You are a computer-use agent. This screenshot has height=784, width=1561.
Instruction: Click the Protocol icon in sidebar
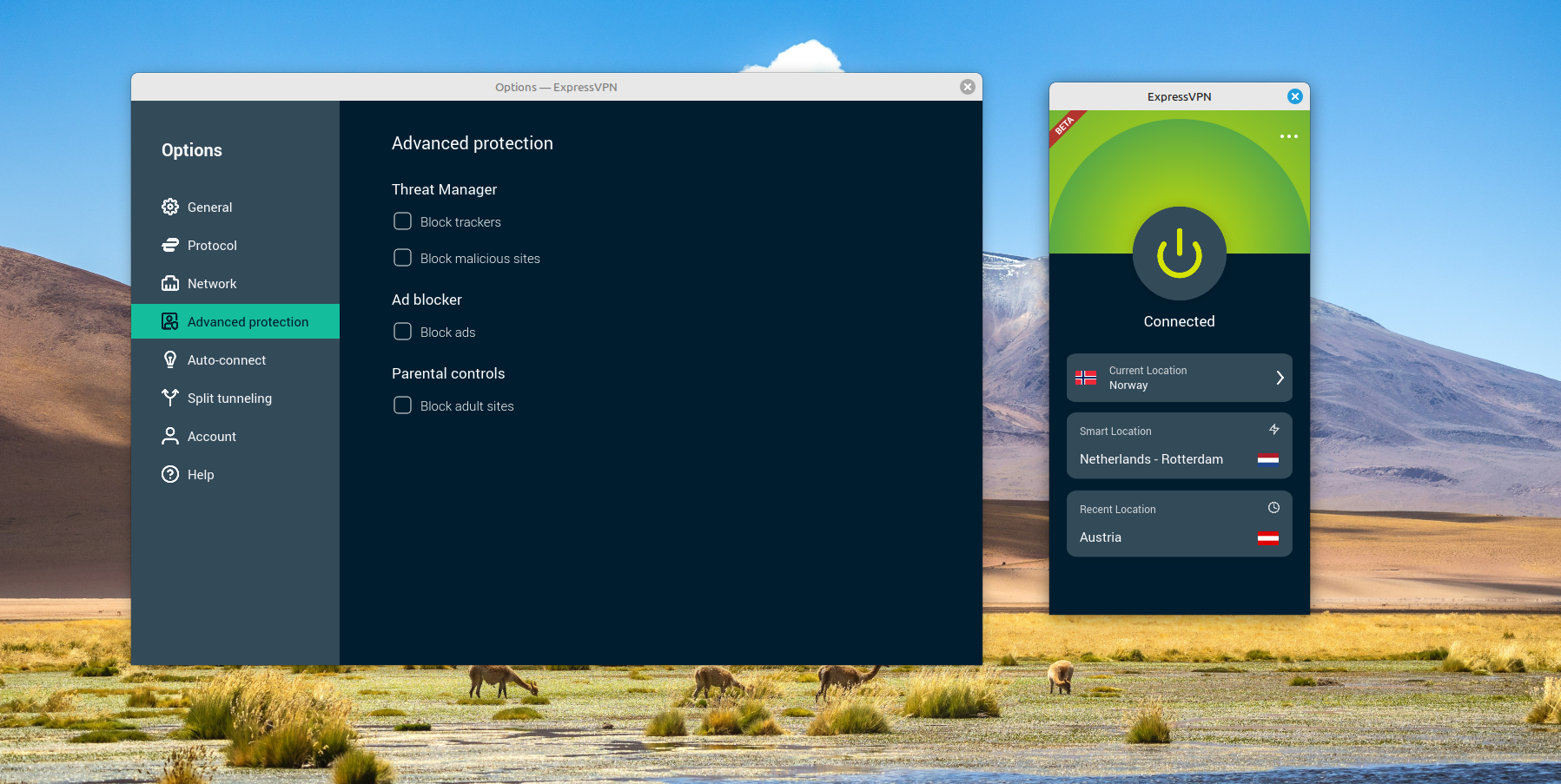[170, 245]
